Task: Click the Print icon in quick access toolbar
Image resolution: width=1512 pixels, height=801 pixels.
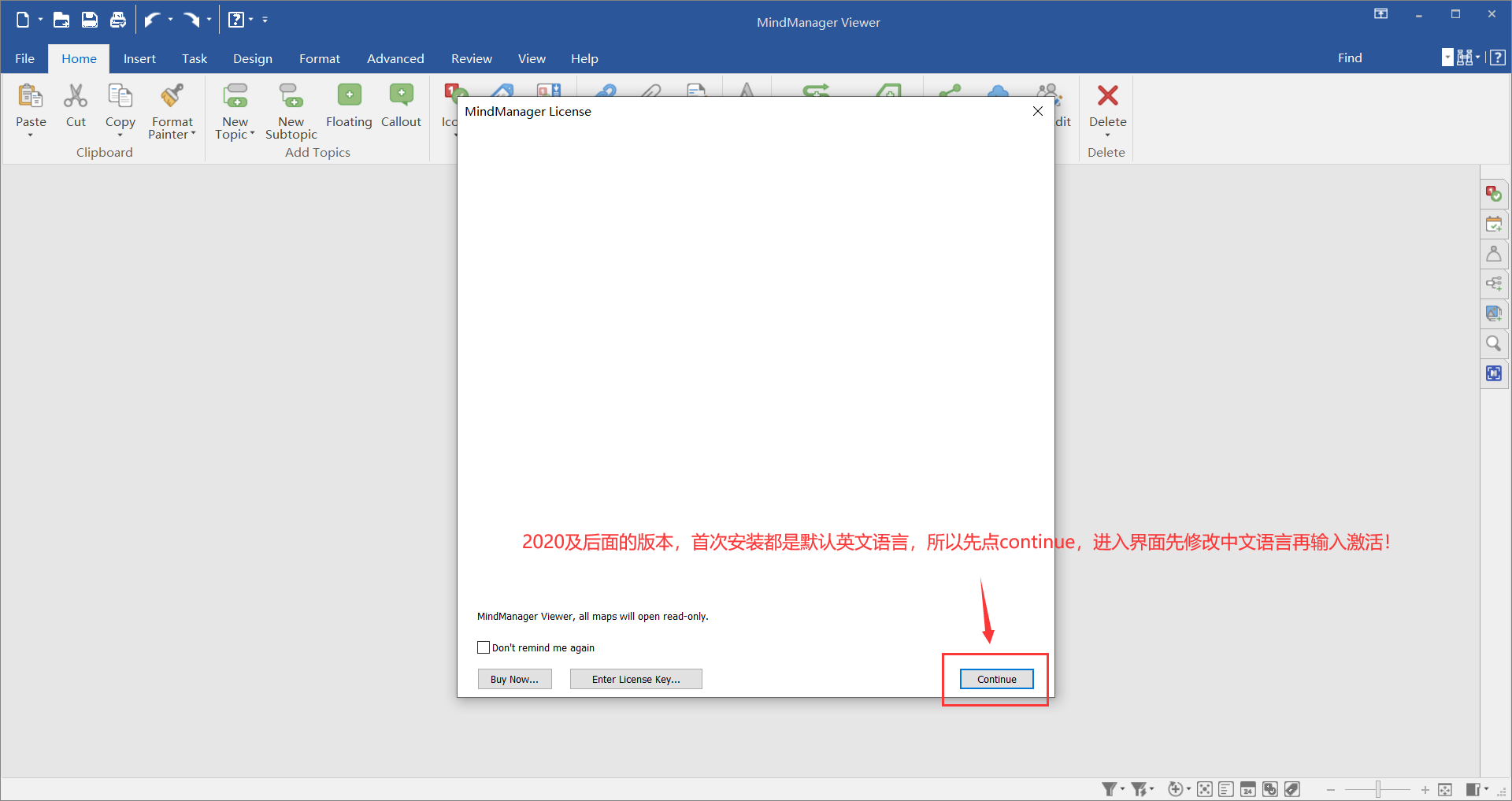Action: pyautogui.click(x=118, y=20)
